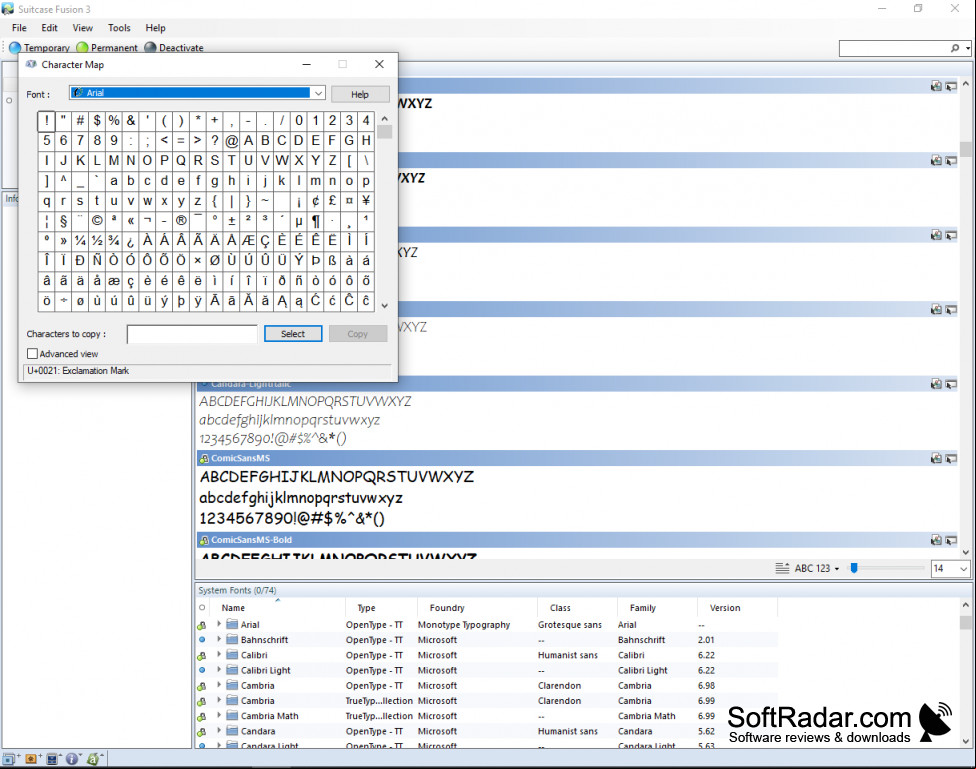Viewport: 976px width, 769px height.
Task: Click the Calibri Light folder icon
Action: pyautogui.click(x=232, y=670)
